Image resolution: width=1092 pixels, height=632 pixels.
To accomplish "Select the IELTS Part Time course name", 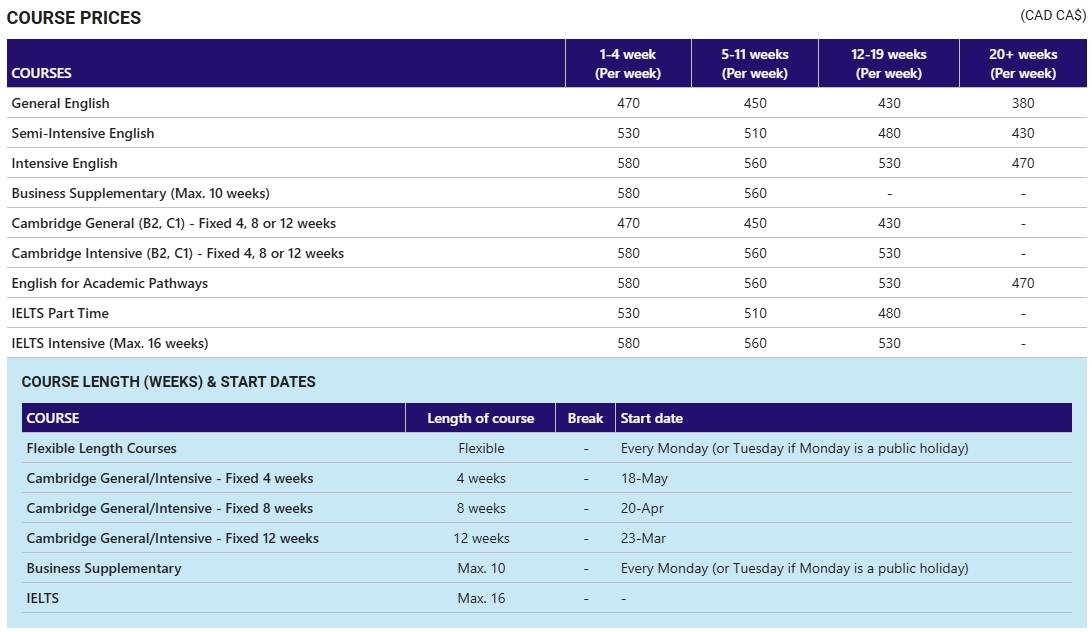I will coord(60,313).
